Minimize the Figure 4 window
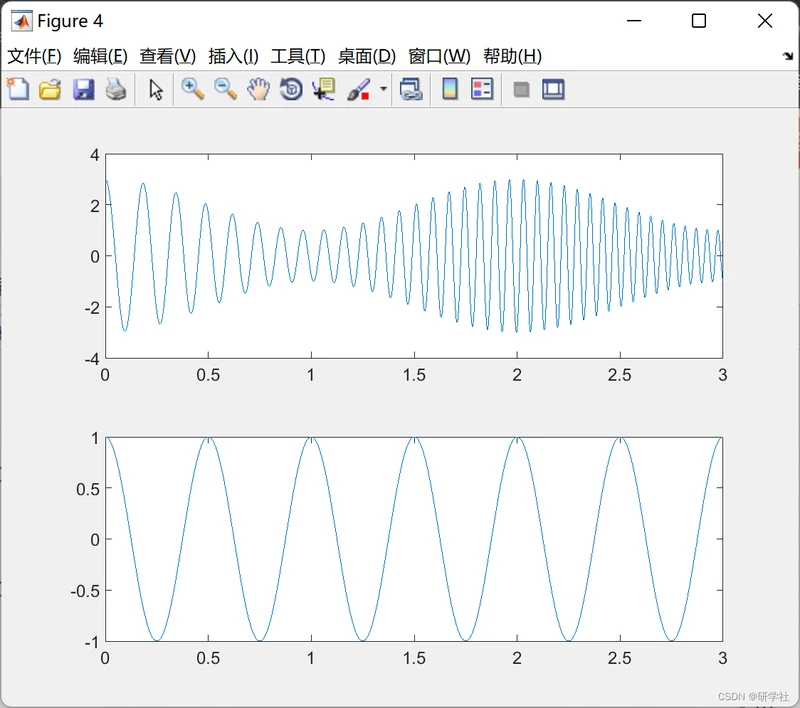The width and height of the screenshot is (800, 708). pyautogui.click(x=634, y=21)
